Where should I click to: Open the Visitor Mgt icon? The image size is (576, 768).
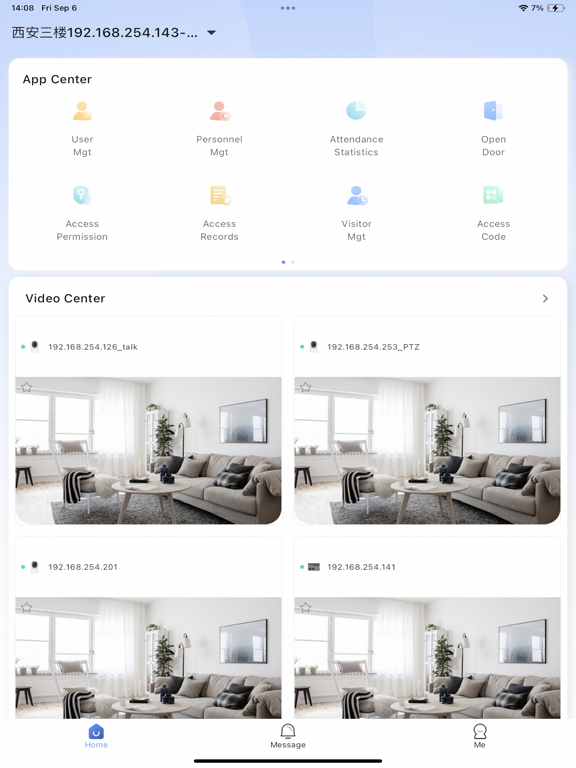pos(357,195)
